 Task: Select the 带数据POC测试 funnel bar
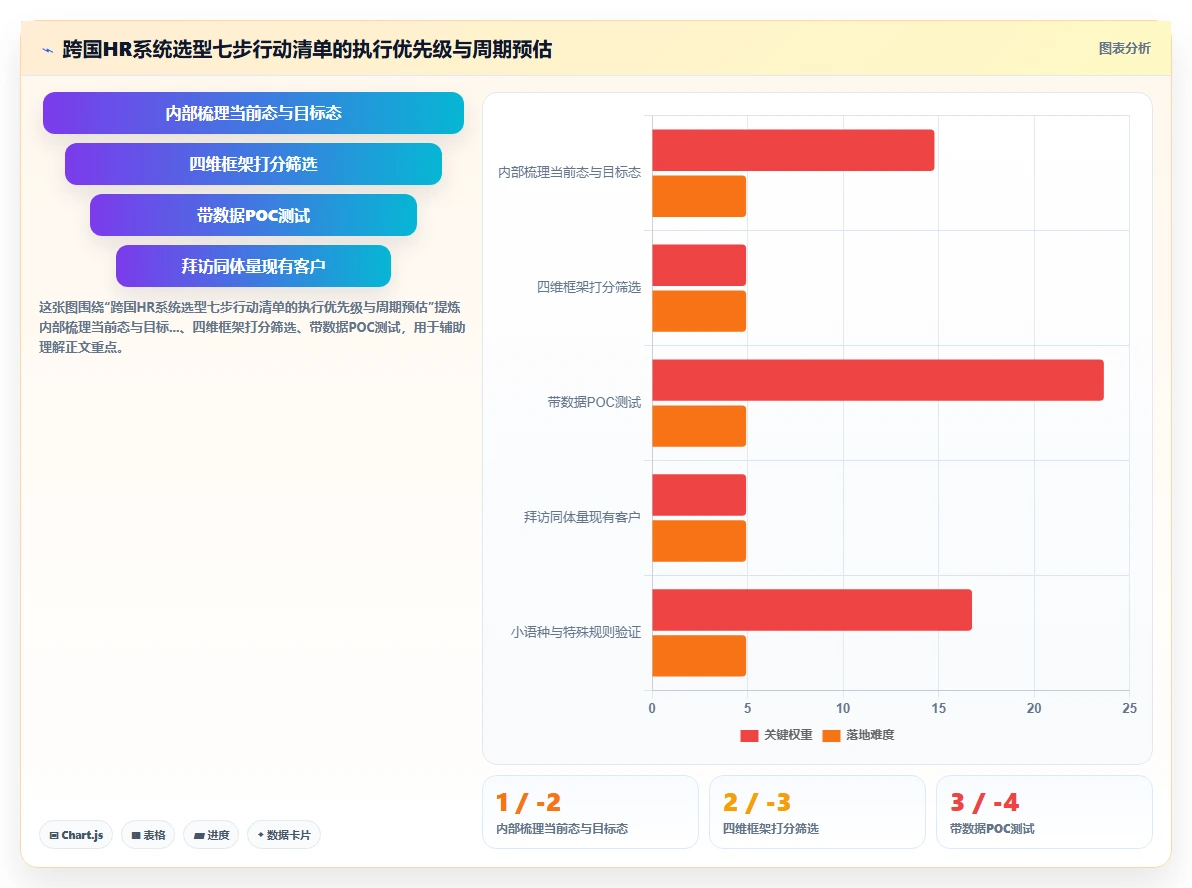pos(253,215)
